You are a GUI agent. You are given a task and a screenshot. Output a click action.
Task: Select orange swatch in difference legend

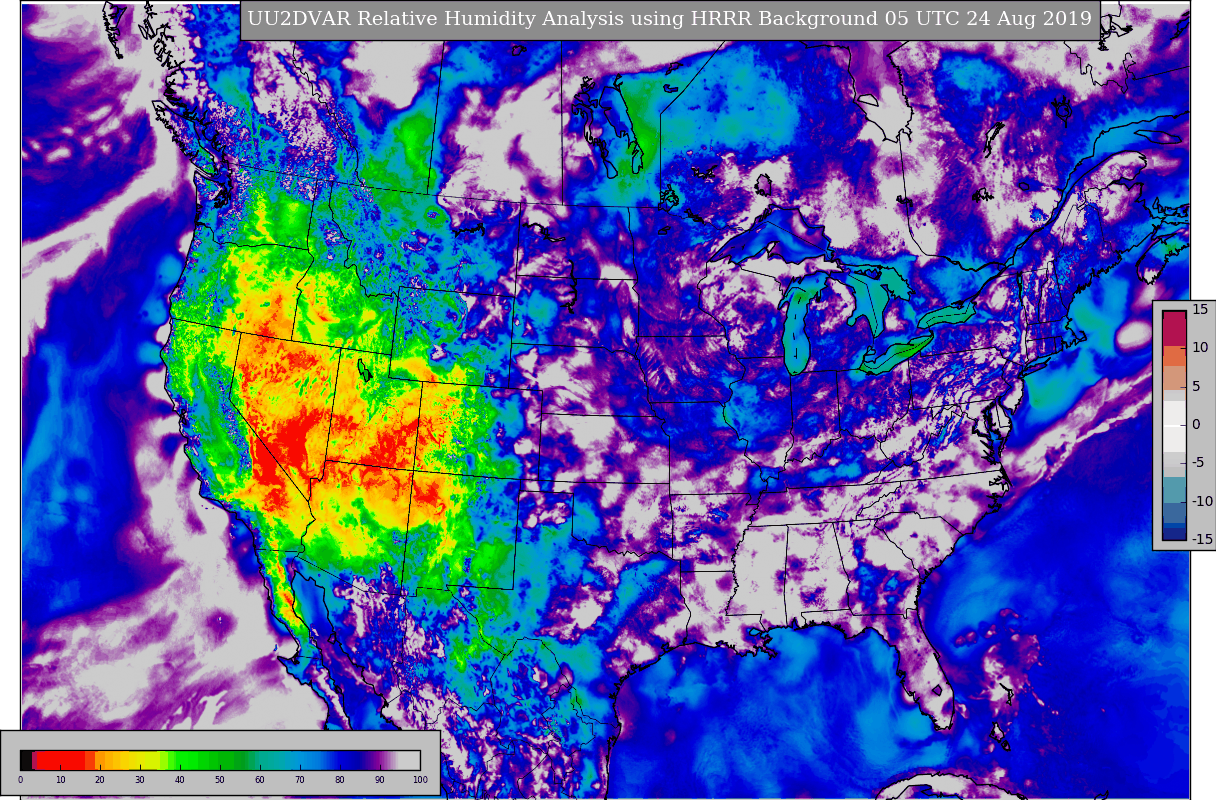tap(1174, 356)
